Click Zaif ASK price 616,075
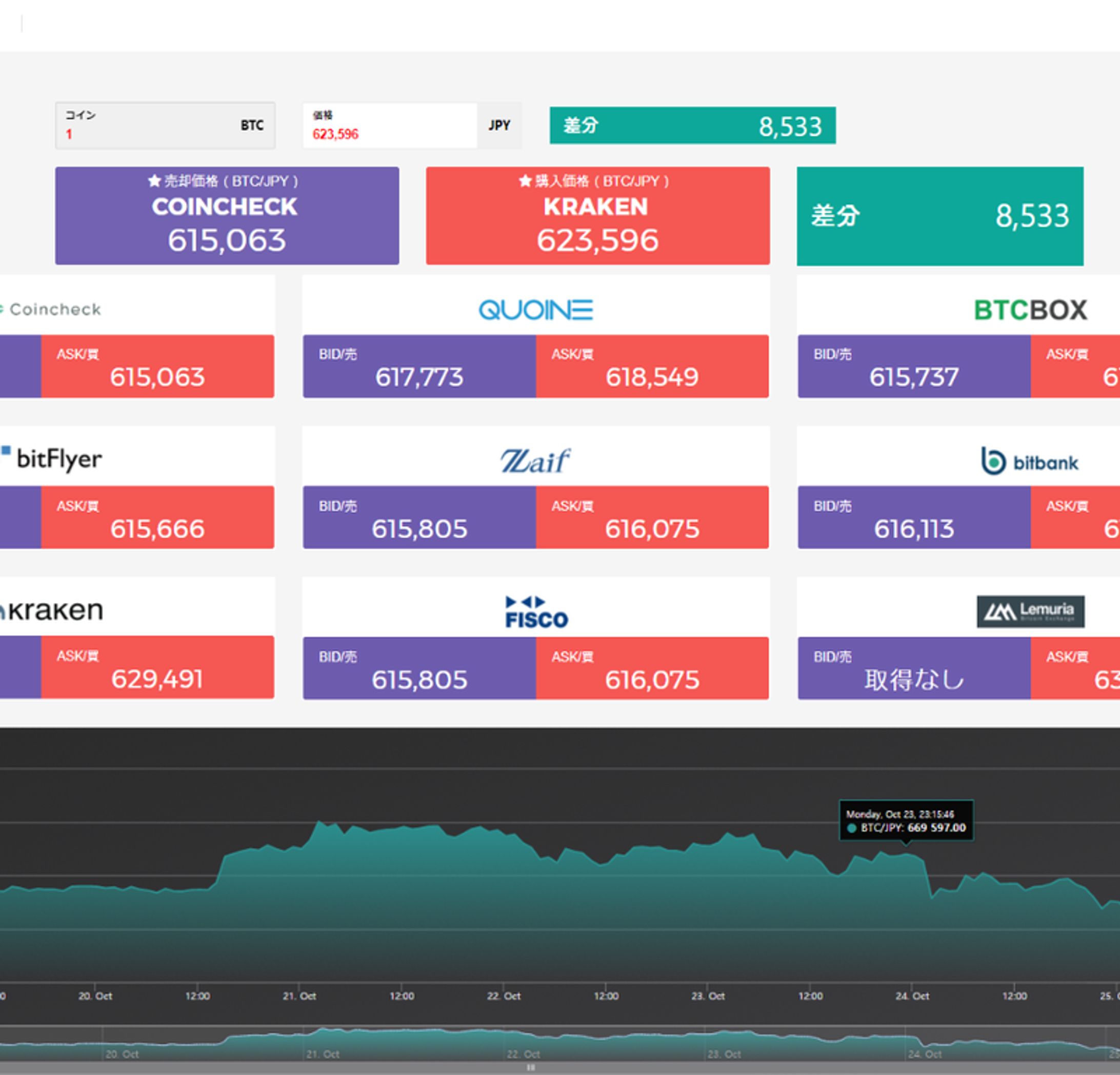 652,518
